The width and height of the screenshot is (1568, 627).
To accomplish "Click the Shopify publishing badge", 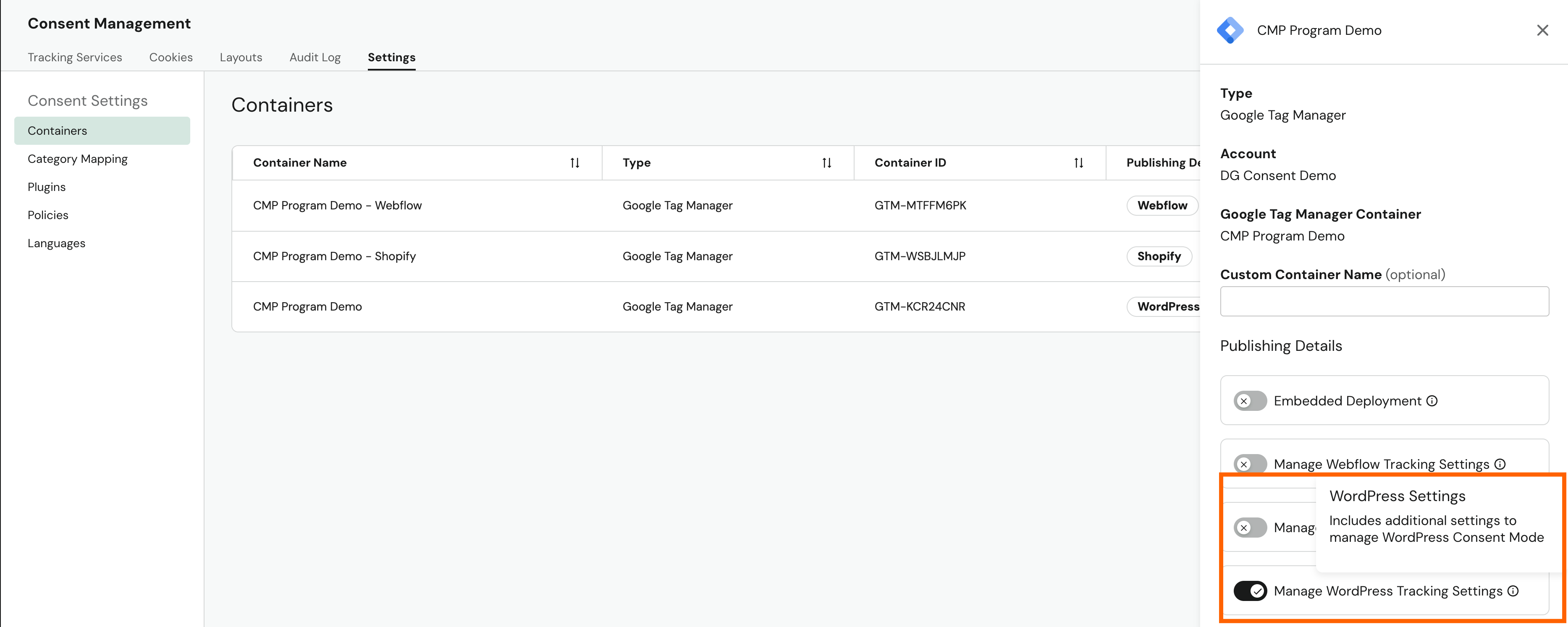I will [x=1159, y=256].
